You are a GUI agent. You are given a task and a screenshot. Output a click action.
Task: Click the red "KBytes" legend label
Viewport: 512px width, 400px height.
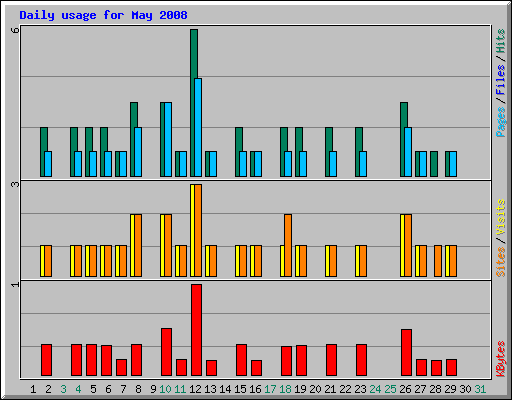pos(500,358)
